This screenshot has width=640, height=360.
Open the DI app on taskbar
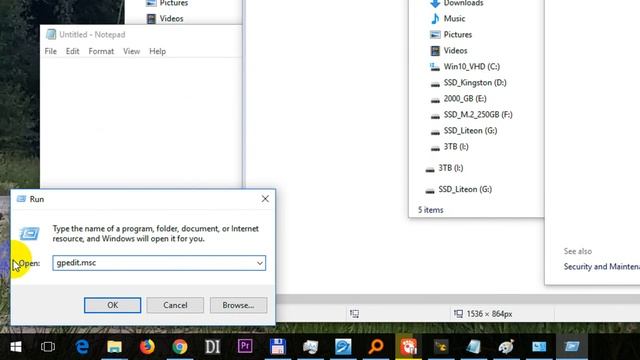coord(212,347)
